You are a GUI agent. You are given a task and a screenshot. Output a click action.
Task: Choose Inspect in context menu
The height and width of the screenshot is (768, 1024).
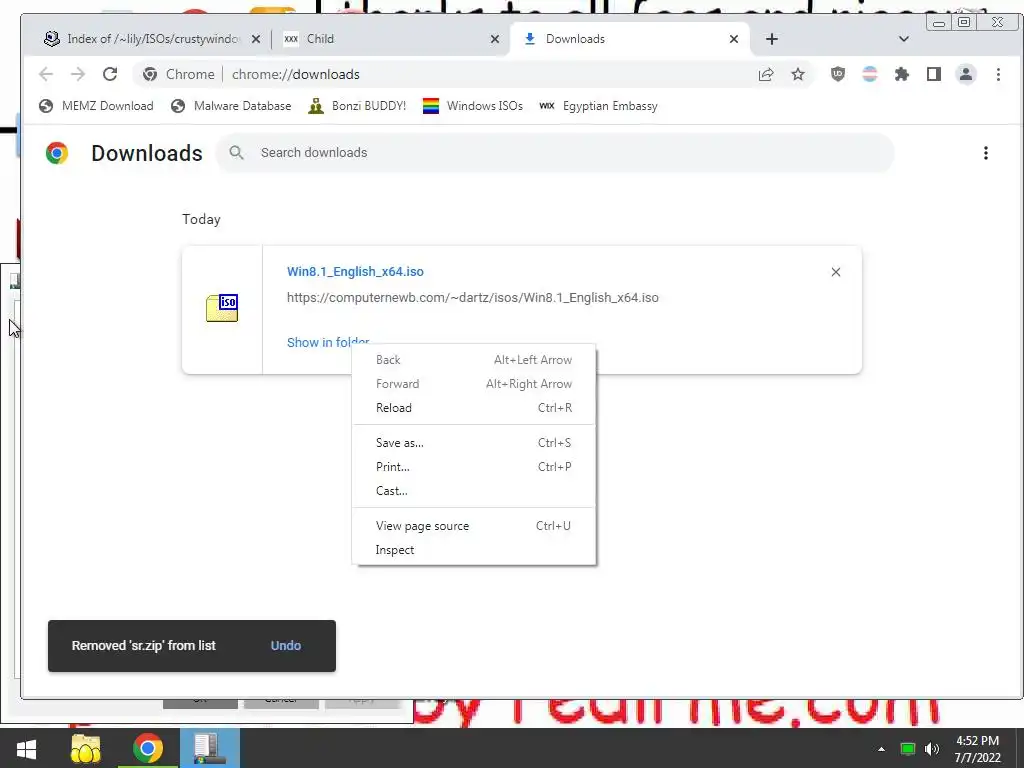click(x=473, y=550)
